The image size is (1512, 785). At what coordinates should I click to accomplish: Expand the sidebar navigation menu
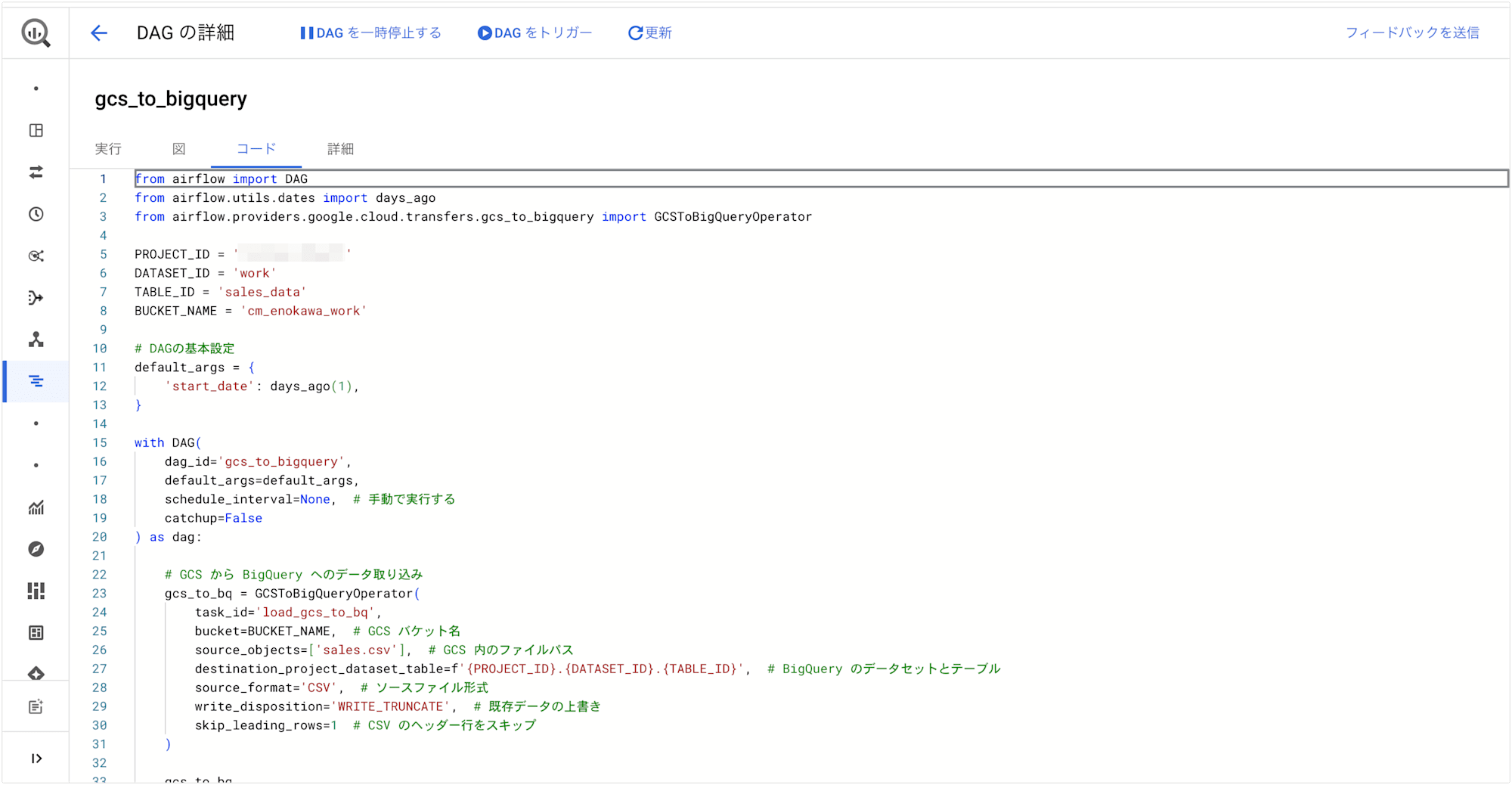(36, 759)
